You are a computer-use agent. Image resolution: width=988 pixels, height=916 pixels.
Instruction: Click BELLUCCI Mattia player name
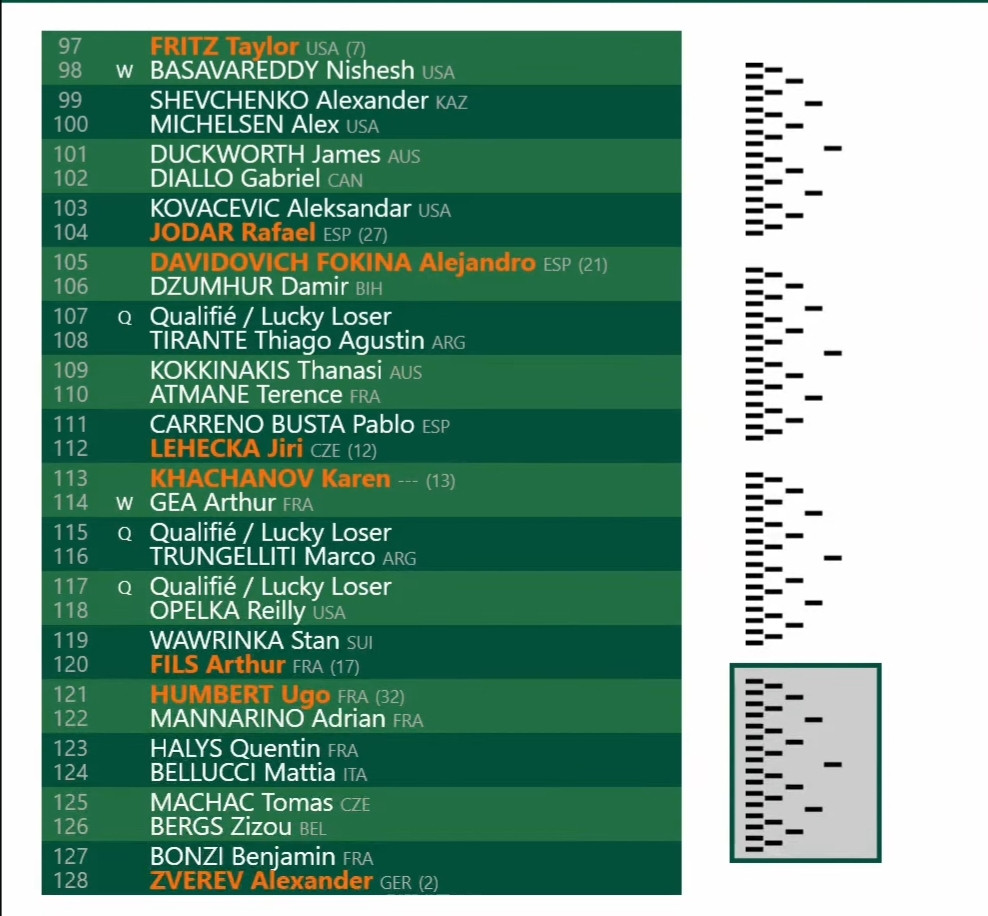point(243,773)
